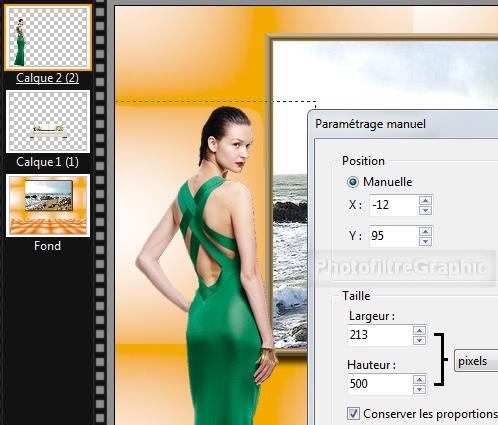Select the Fond background layer thumbnail
498x425 pixels.
coord(48,205)
